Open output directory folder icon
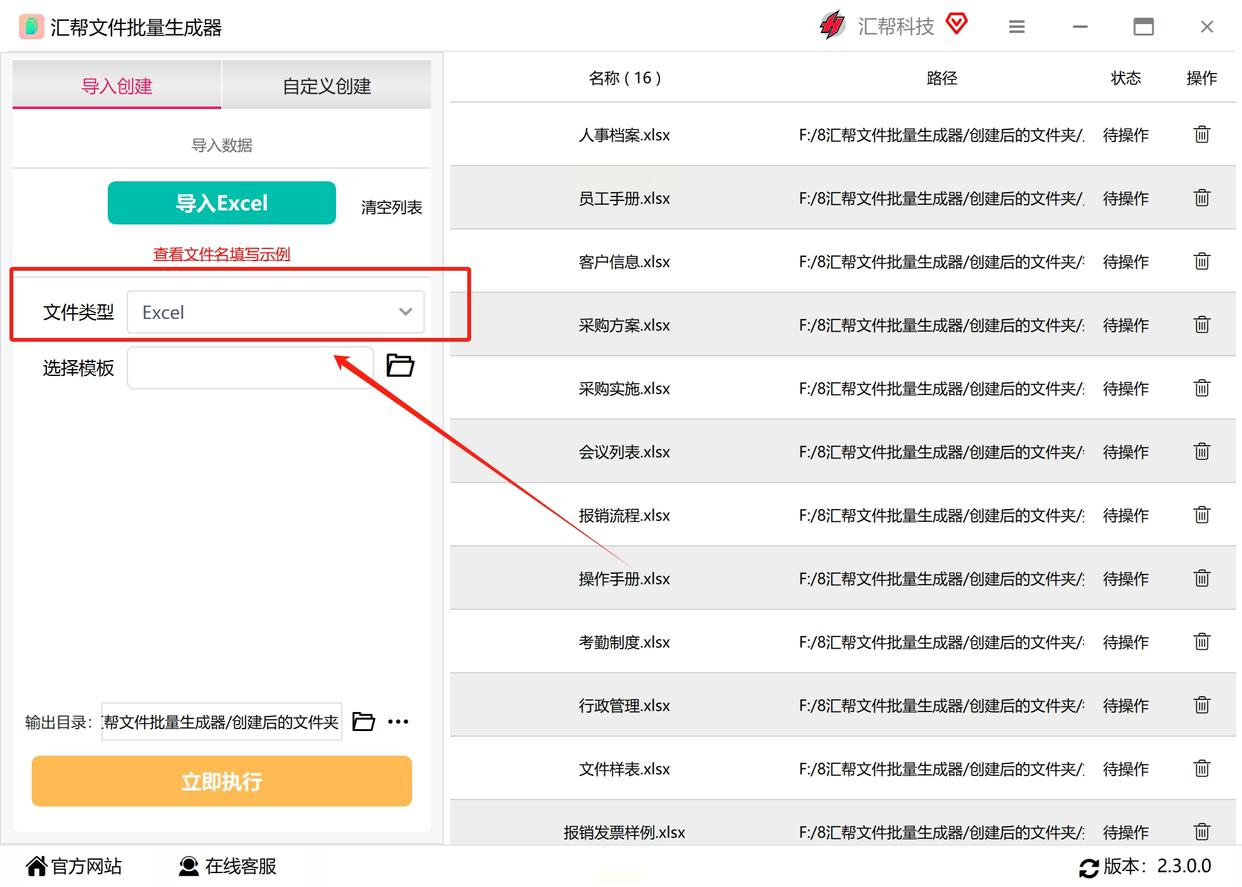This screenshot has height=887, width=1242. (364, 721)
